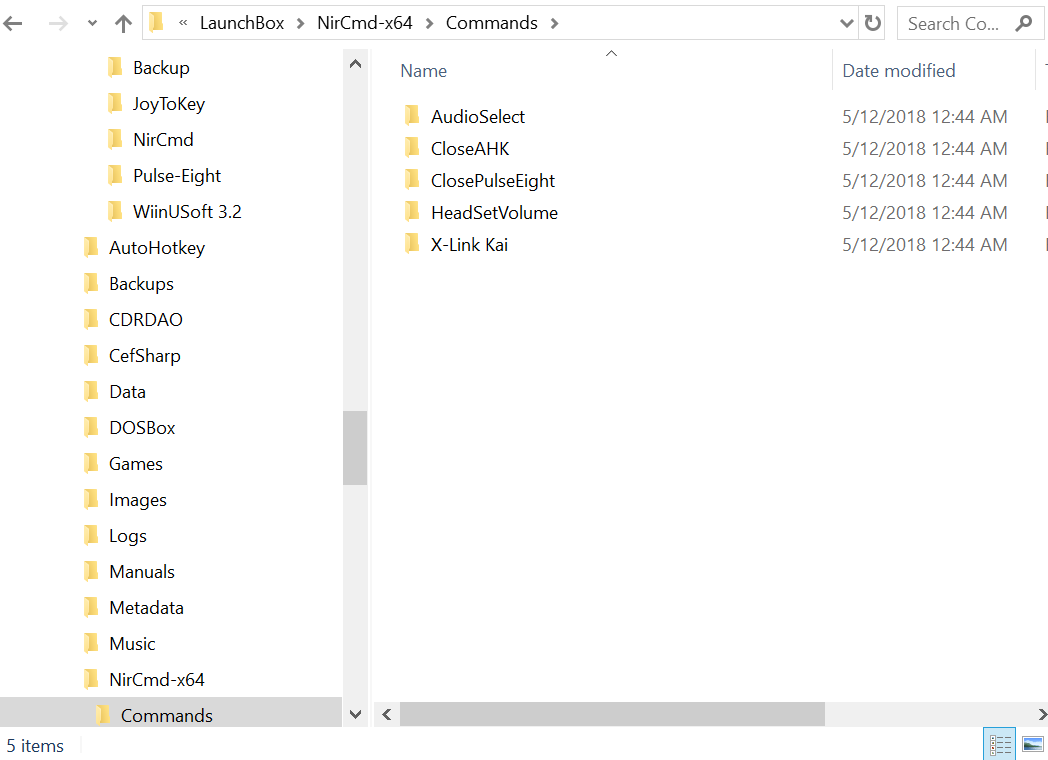Click the AudioSelect date modified value
1048x760 pixels.
(924, 117)
